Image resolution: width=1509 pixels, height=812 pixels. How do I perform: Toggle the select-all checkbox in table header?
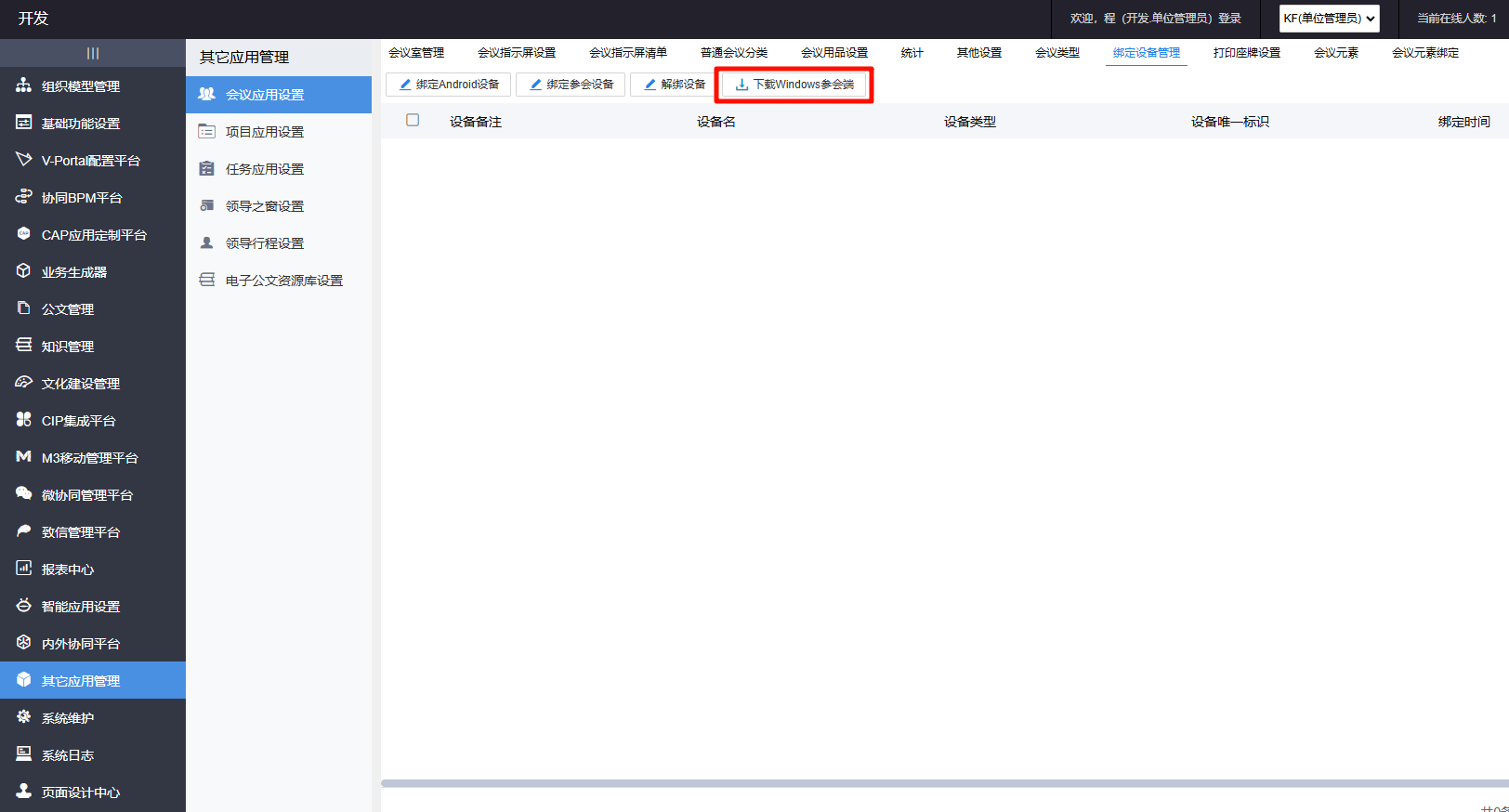pyautogui.click(x=413, y=121)
